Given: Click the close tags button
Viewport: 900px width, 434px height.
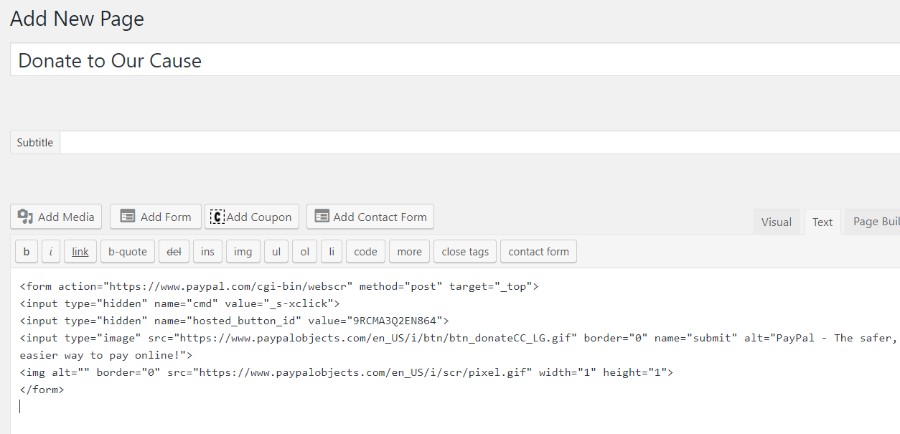Looking at the screenshot, I should [465, 252].
